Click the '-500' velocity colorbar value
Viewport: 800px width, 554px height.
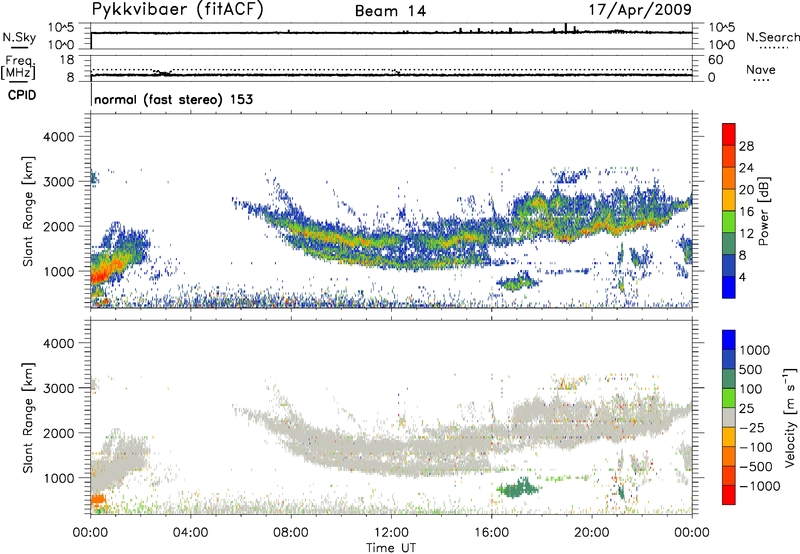pyautogui.click(x=756, y=467)
